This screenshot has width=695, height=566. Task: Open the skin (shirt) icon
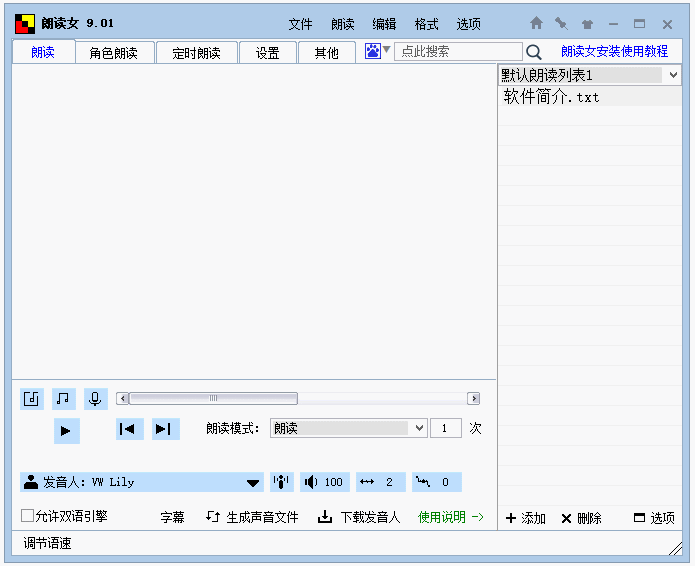click(587, 24)
